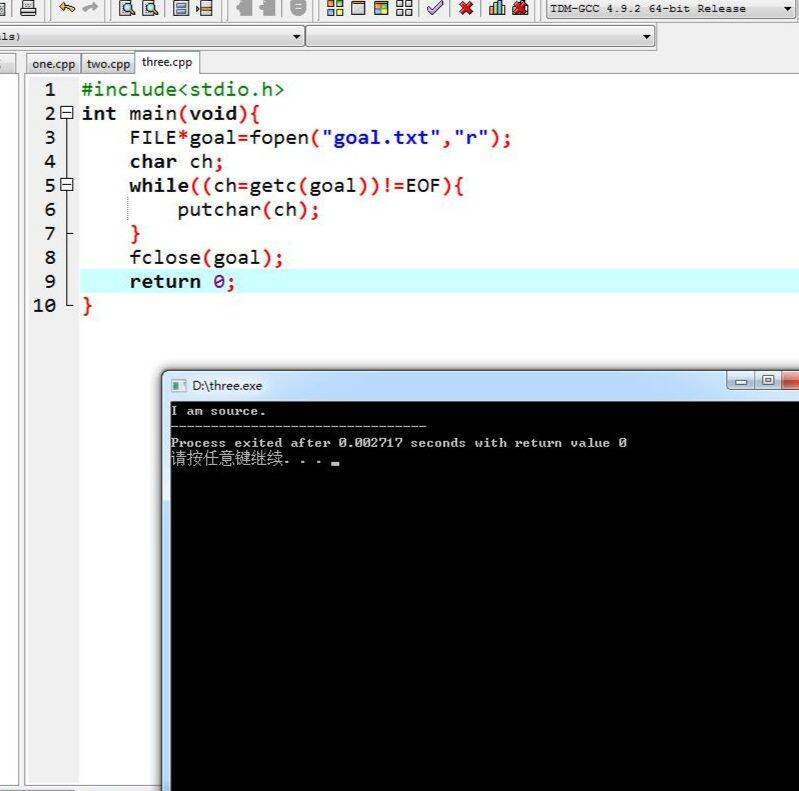Click the "goal.txt" string literal
This screenshot has height=791, width=799.
381,138
